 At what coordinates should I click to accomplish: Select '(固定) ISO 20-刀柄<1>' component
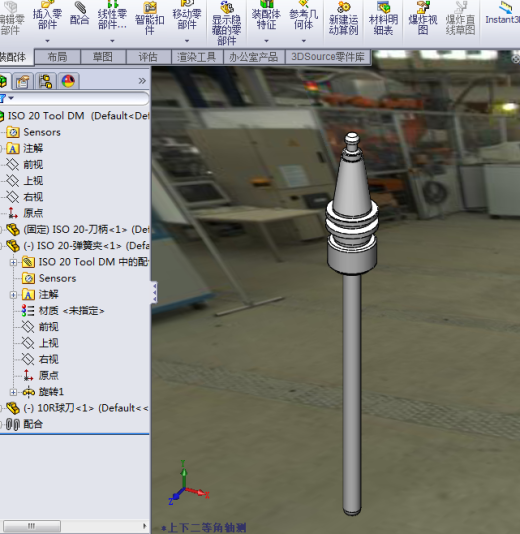tap(78, 230)
